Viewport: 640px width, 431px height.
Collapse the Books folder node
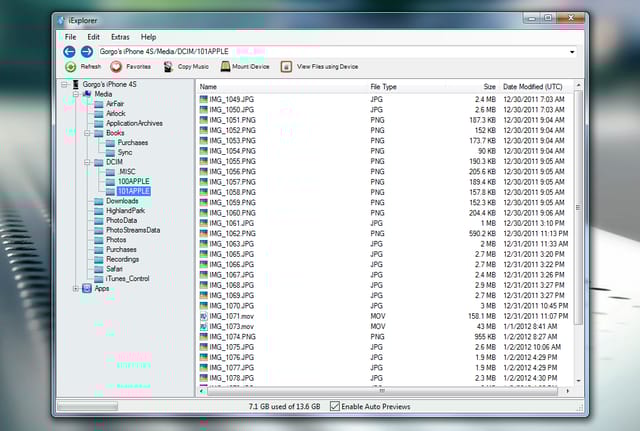click(x=87, y=133)
